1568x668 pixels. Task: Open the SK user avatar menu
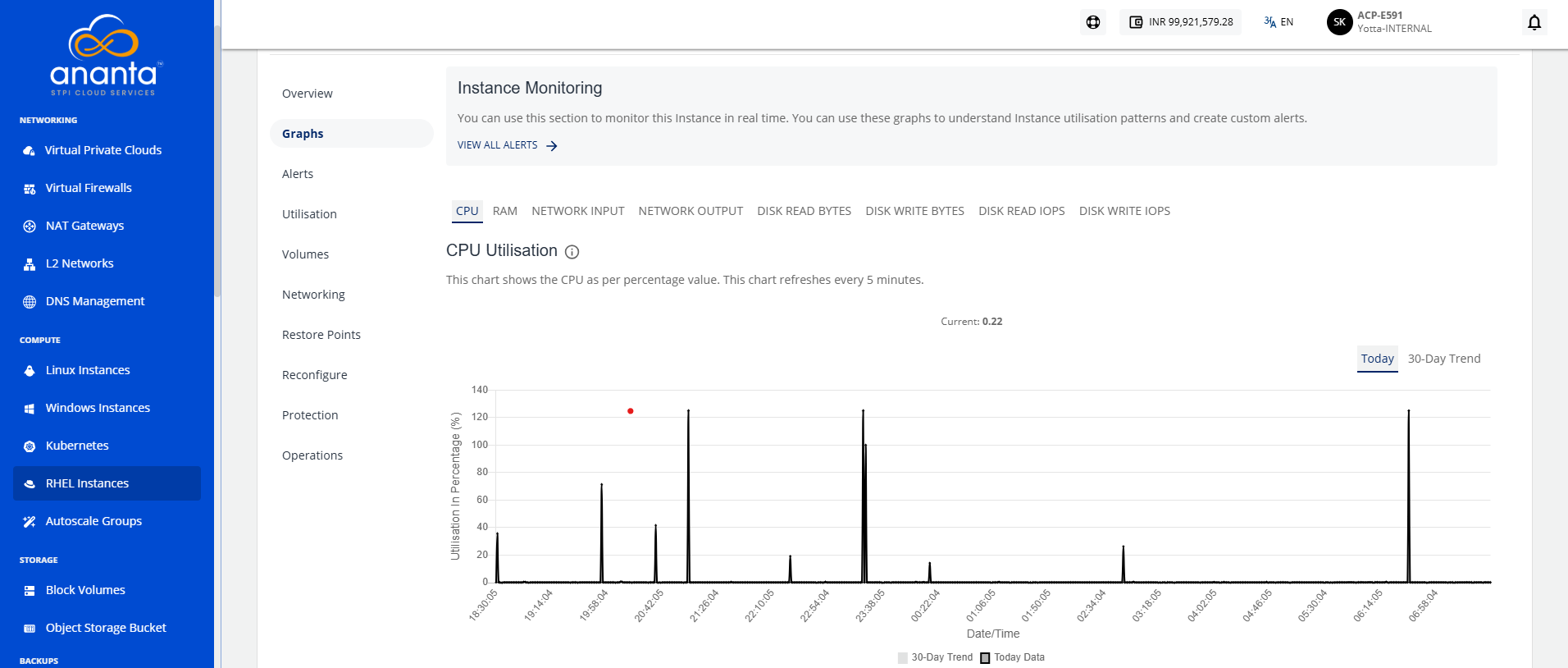point(1339,22)
